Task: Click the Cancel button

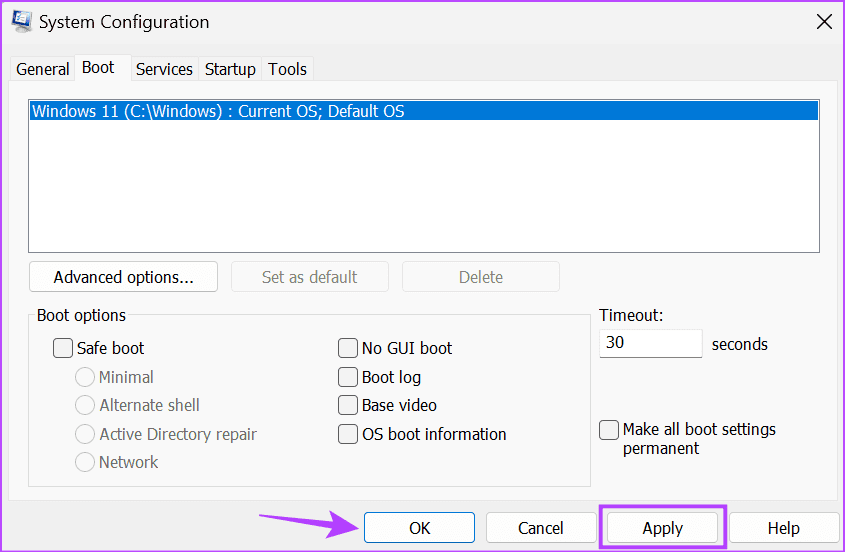Action: (541, 528)
